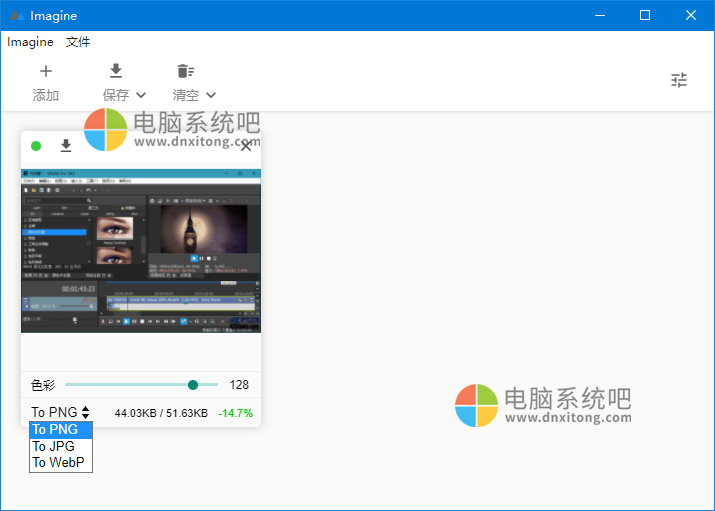The image size is (715, 511).
Task: Click the plus icon to add images
Action: [x=45, y=71]
